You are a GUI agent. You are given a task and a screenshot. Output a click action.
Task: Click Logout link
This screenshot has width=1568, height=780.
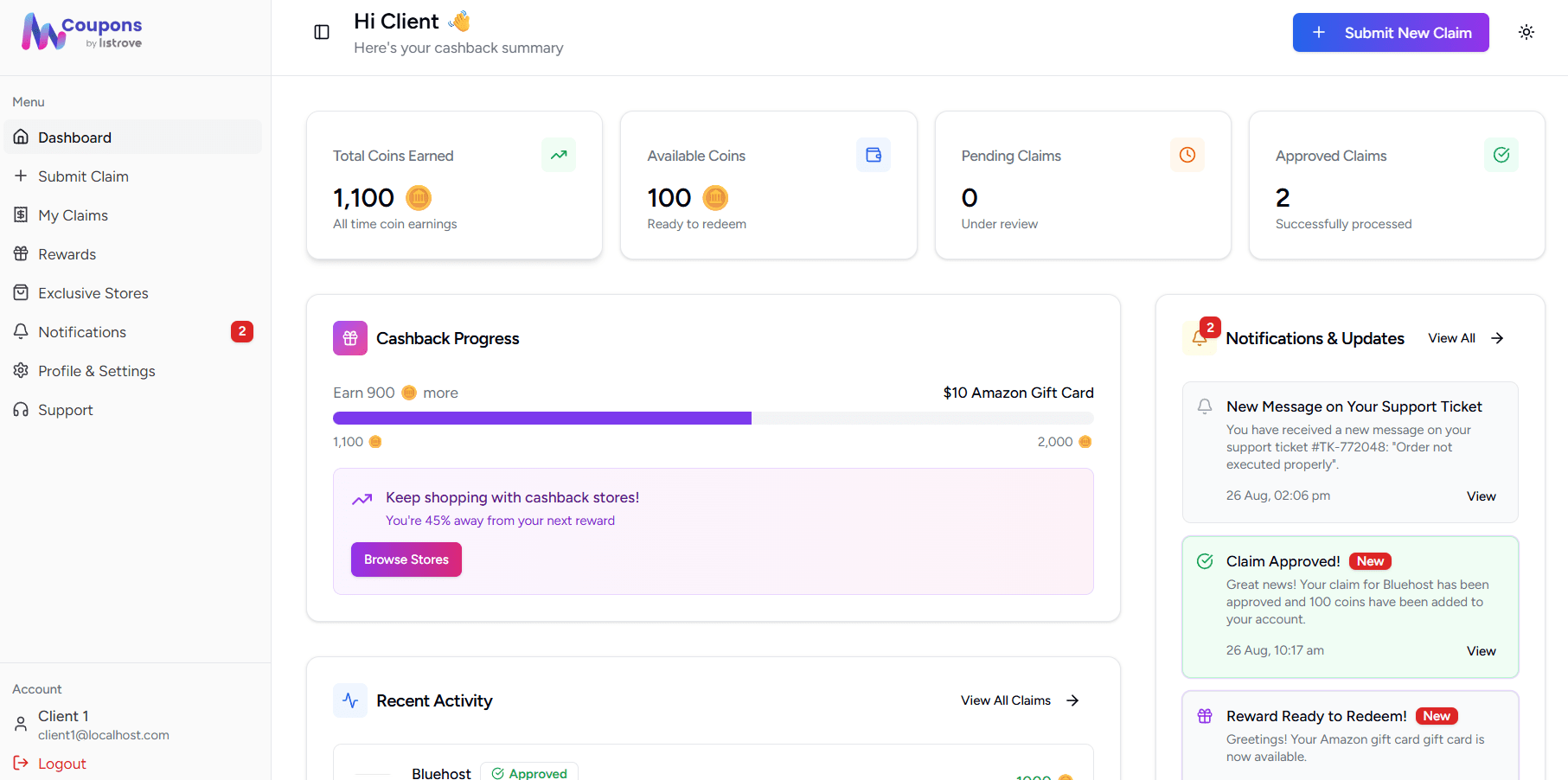50,763
